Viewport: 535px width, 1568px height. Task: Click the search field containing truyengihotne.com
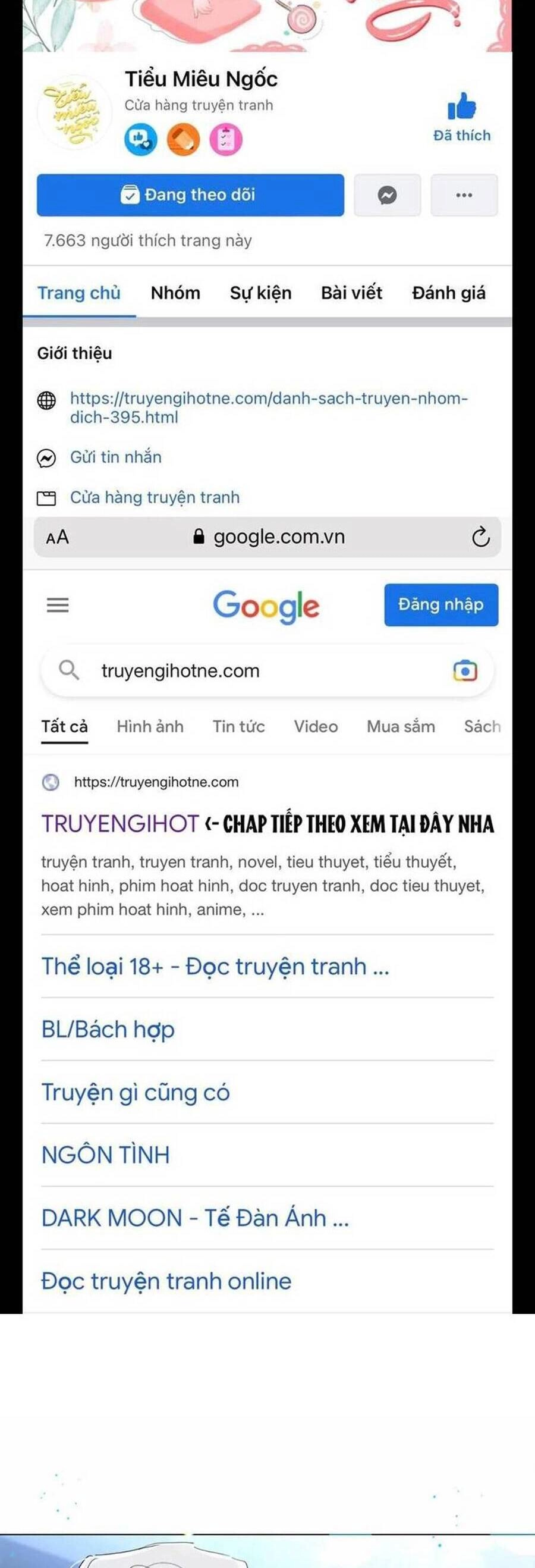coord(267,671)
